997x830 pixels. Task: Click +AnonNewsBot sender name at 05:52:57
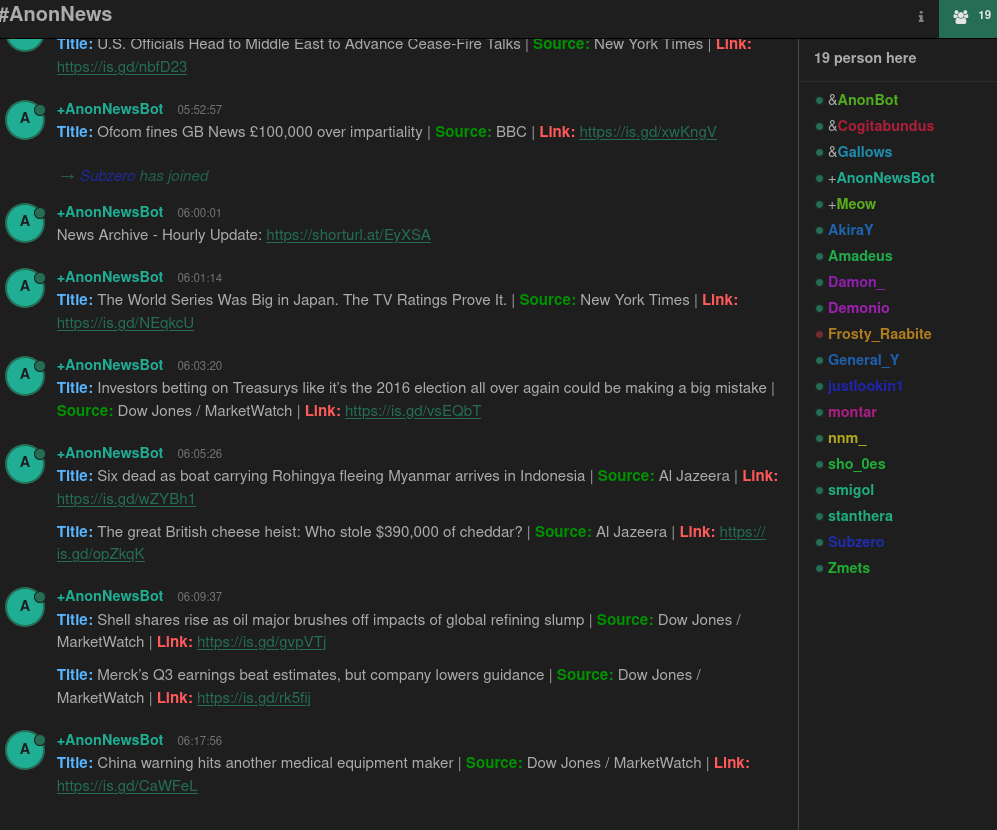[x=110, y=109]
